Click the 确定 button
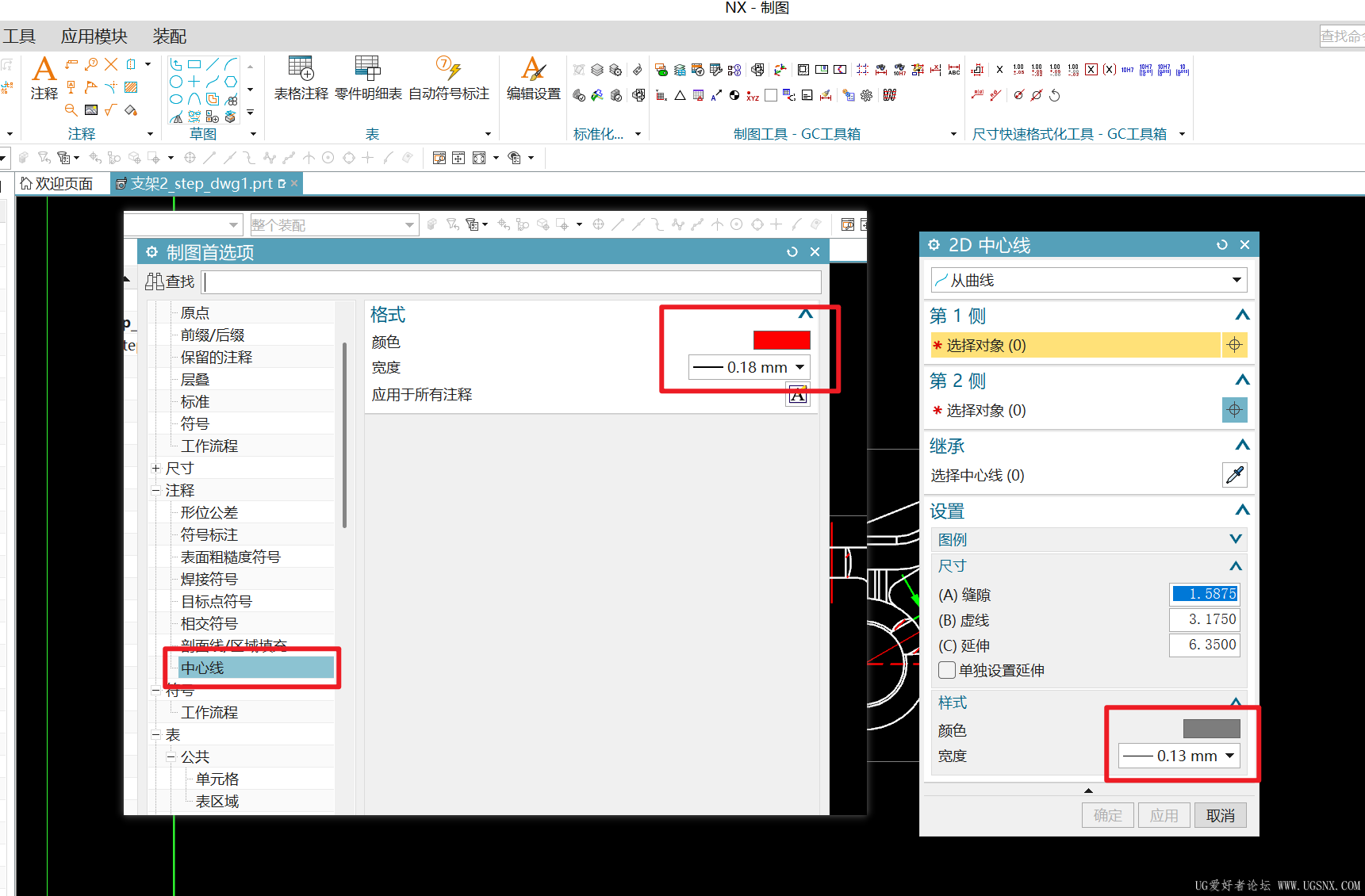This screenshot has width=1365, height=896. 1107,815
